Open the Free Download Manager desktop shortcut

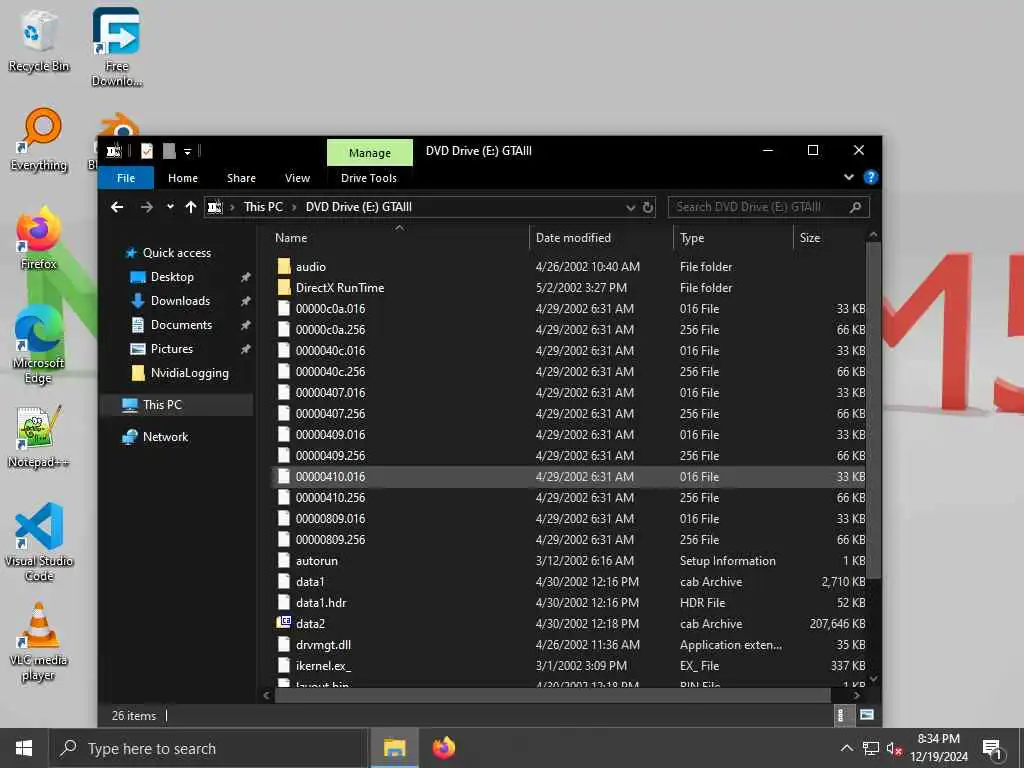pyautogui.click(x=116, y=47)
